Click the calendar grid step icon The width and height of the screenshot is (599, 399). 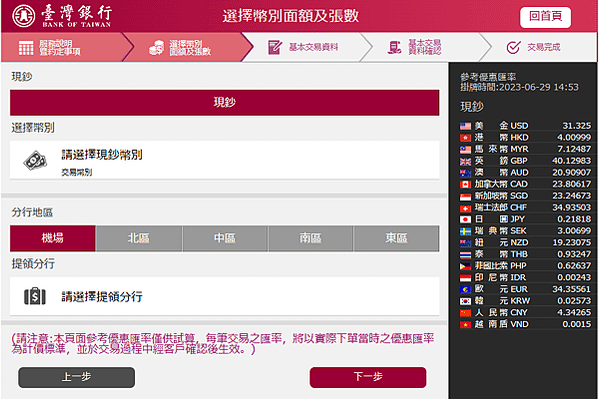(x=26, y=48)
